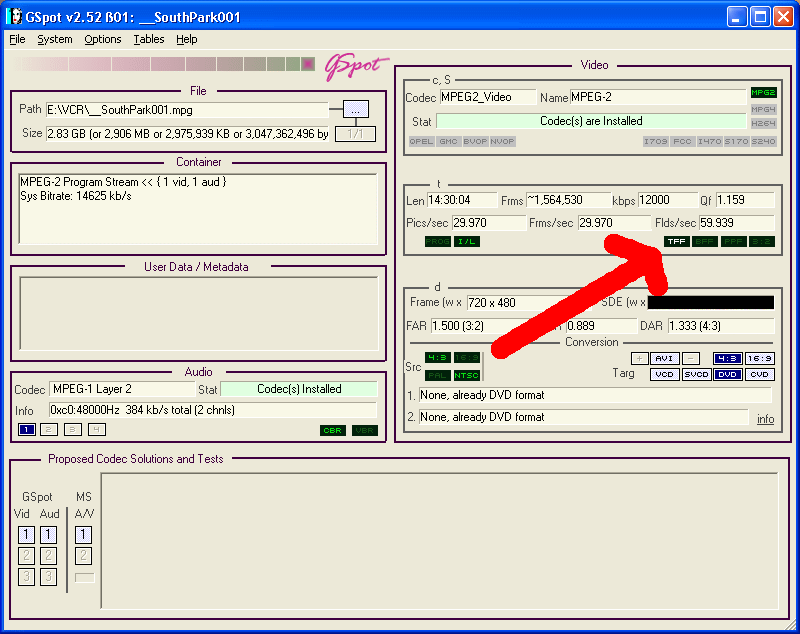Click the I/L interlaced indicator
The image size is (800, 634).
[467, 242]
